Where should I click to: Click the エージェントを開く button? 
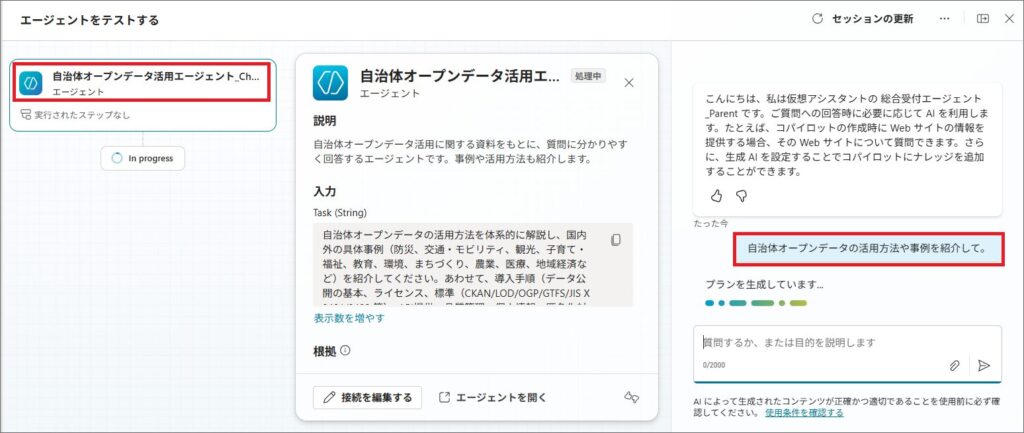click(x=493, y=397)
